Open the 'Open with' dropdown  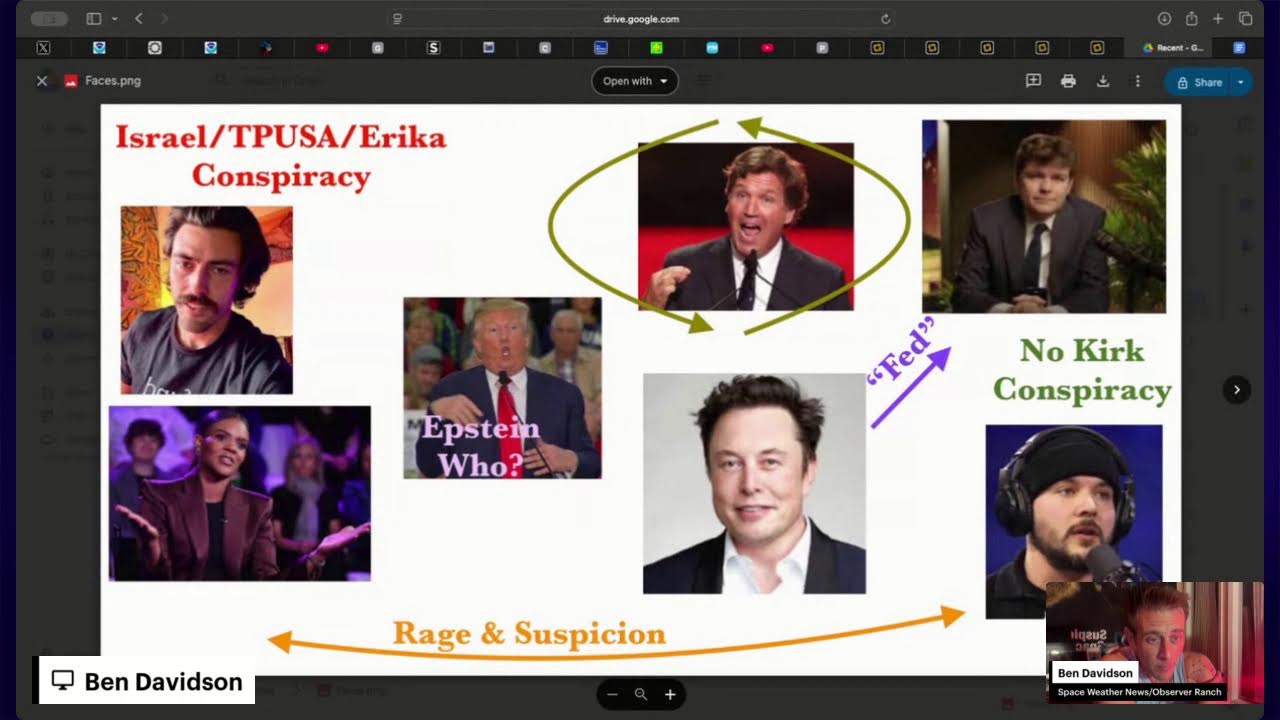point(635,81)
